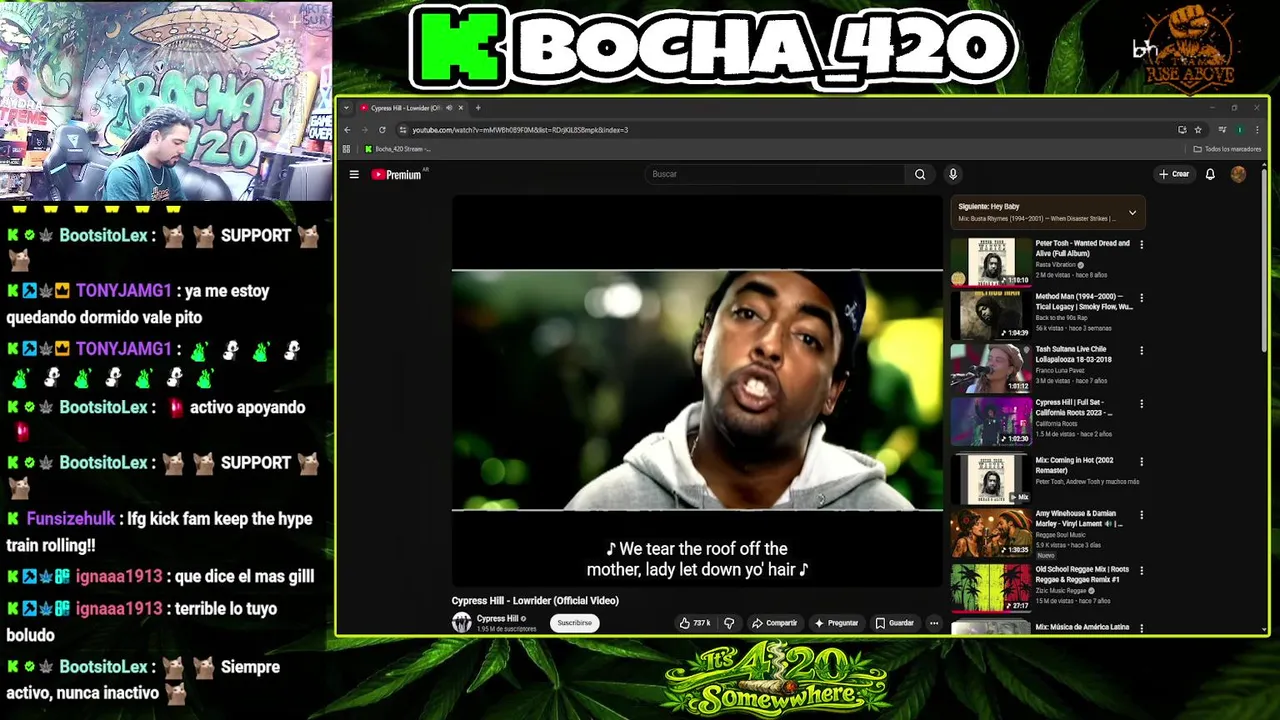
Task: View site information icon in the address bar
Action: 403,130
